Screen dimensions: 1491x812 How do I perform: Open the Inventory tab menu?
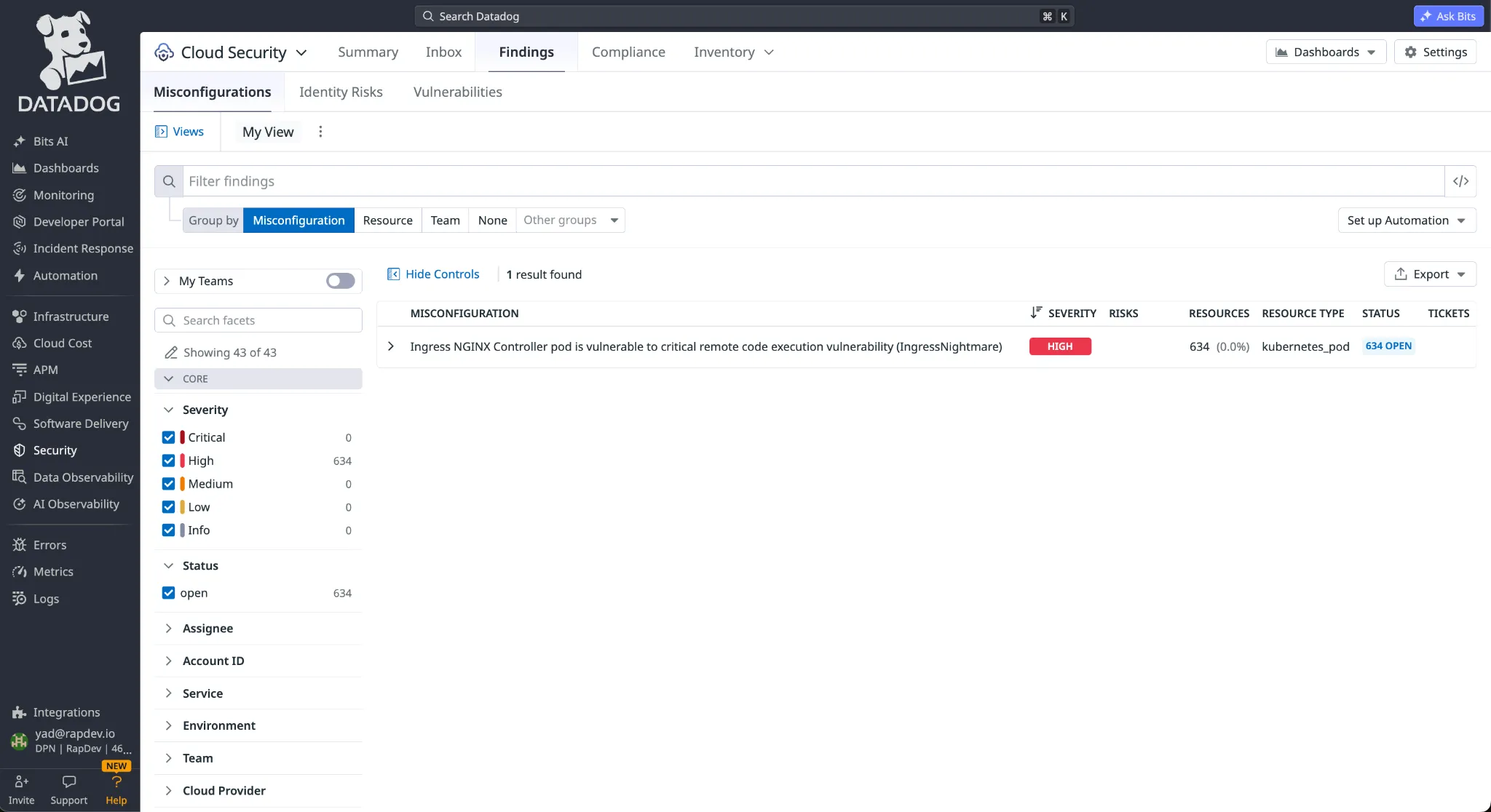(x=733, y=52)
